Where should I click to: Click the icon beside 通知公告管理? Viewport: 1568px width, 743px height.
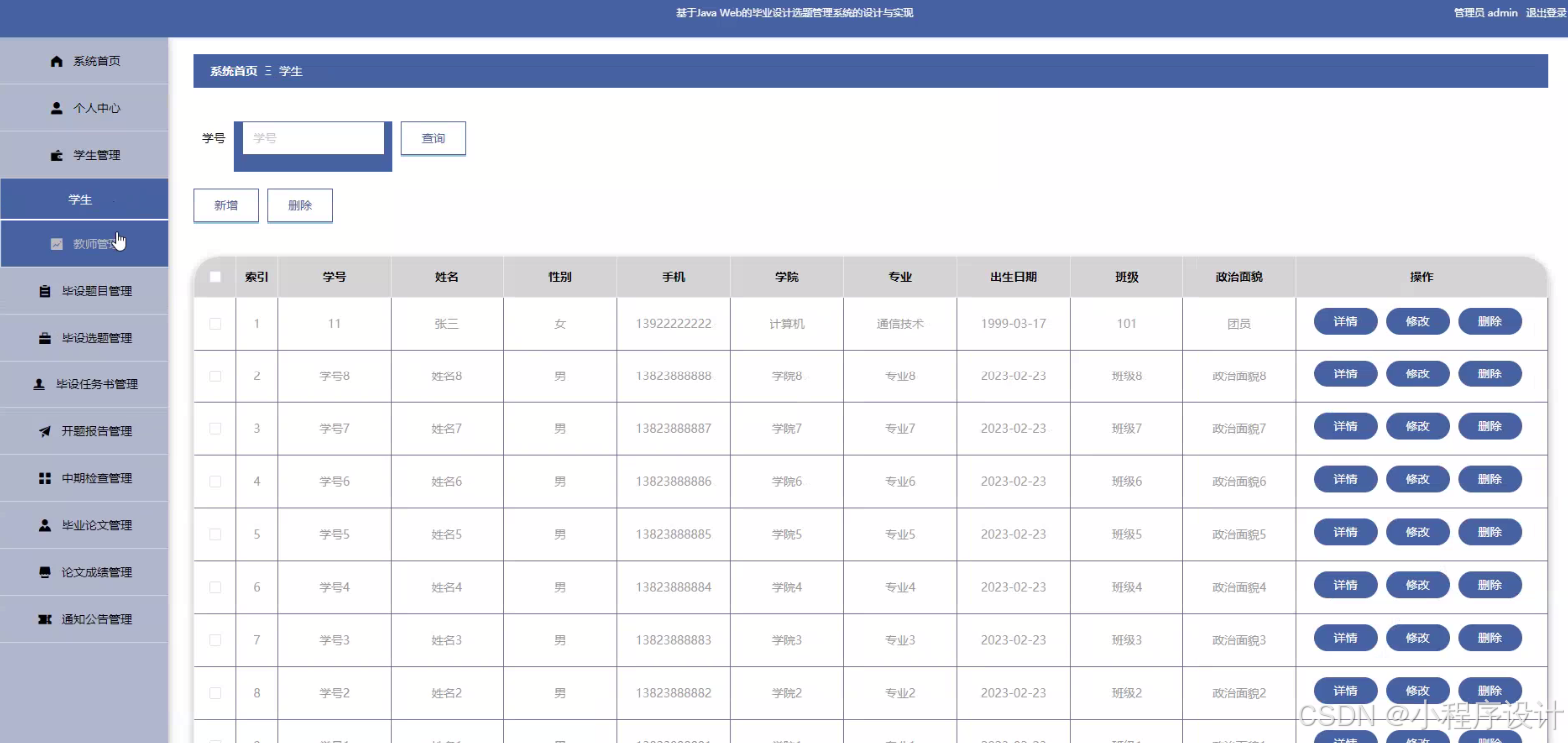pos(45,619)
